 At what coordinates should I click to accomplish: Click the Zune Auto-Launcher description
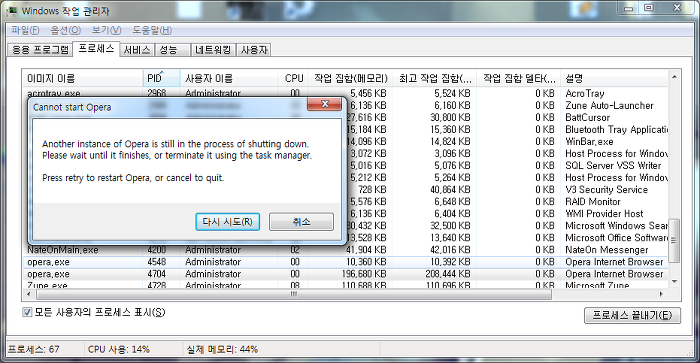pos(609,106)
